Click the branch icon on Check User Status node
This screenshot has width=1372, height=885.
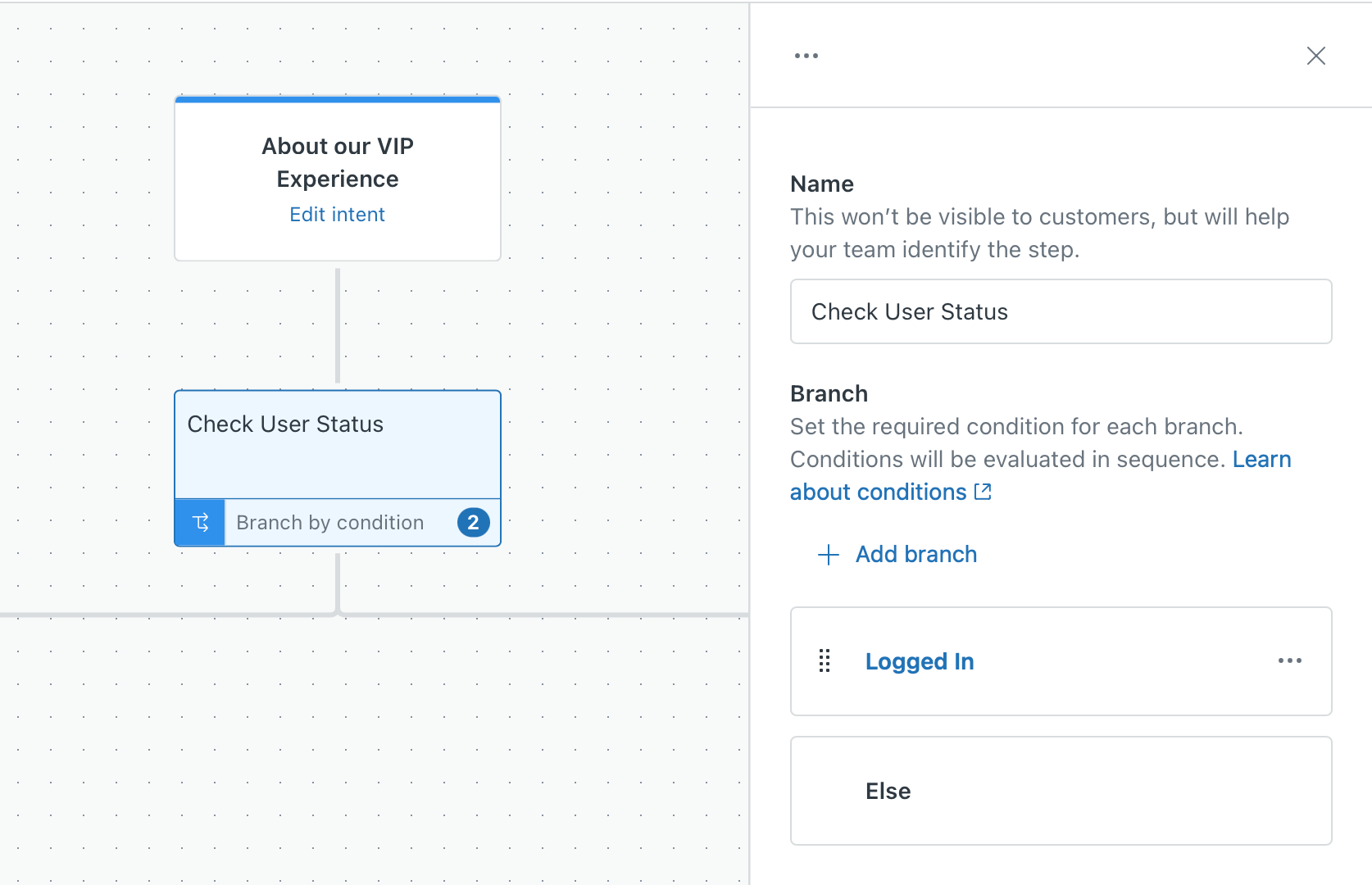(200, 523)
